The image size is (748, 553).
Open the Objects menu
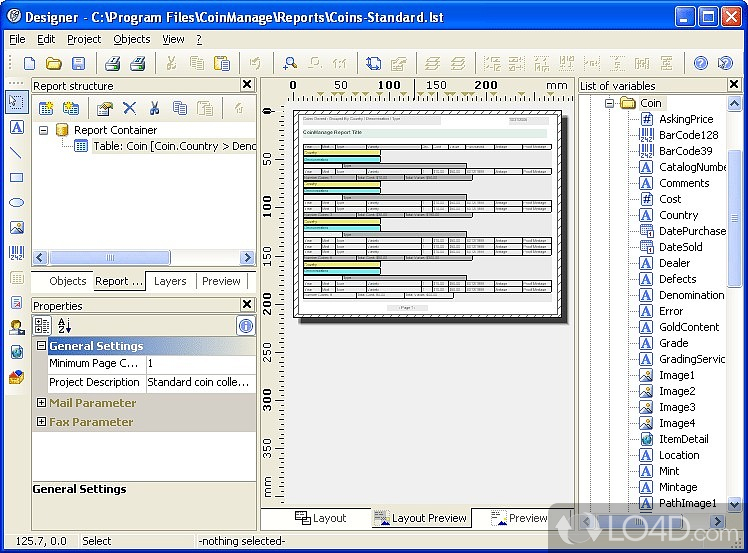[x=131, y=39]
